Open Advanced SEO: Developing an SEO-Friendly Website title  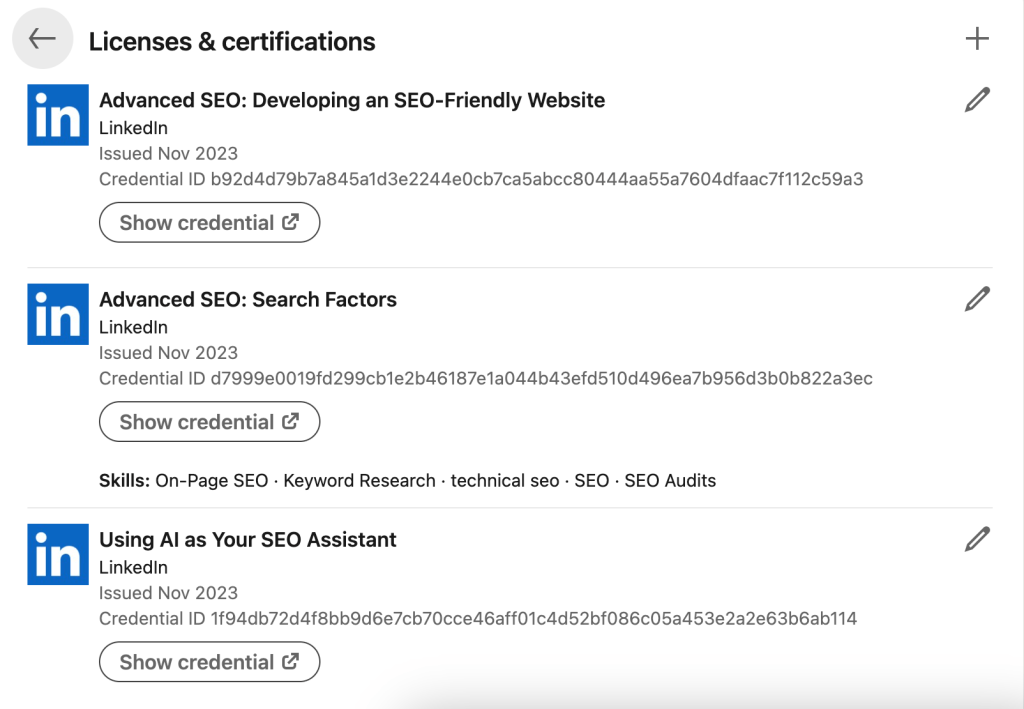[x=352, y=101]
